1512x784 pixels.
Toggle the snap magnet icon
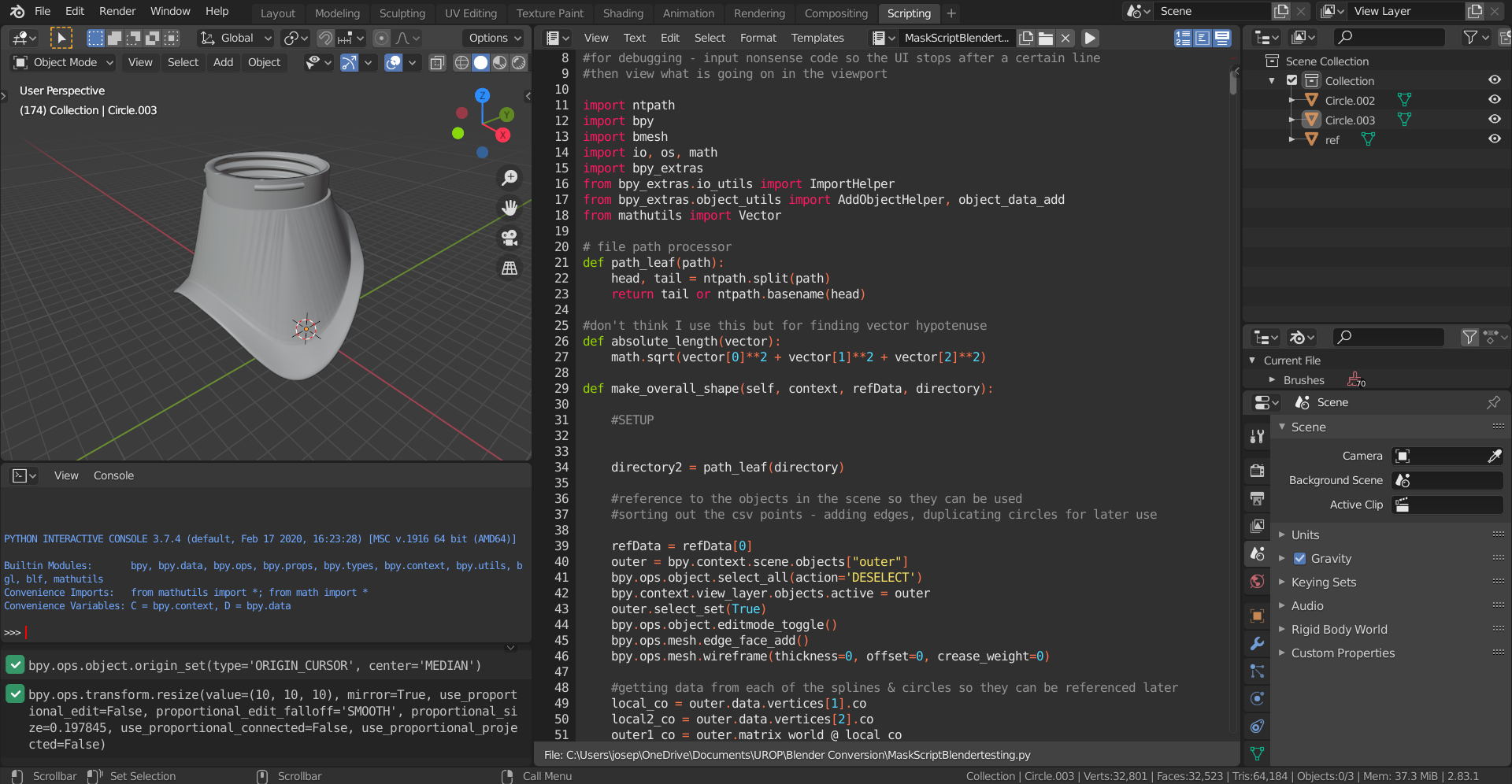click(x=325, y=38)
